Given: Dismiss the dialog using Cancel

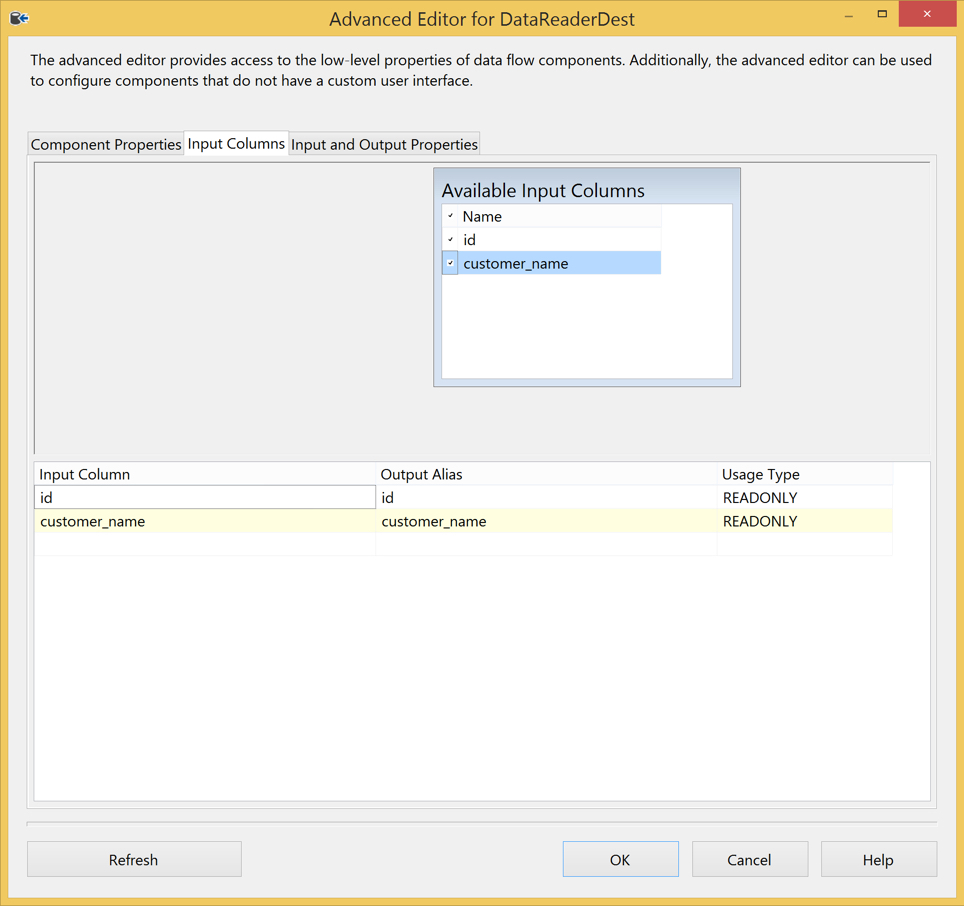Looking at the screenshot, I should pyautogui.click(x=749, y=859).
